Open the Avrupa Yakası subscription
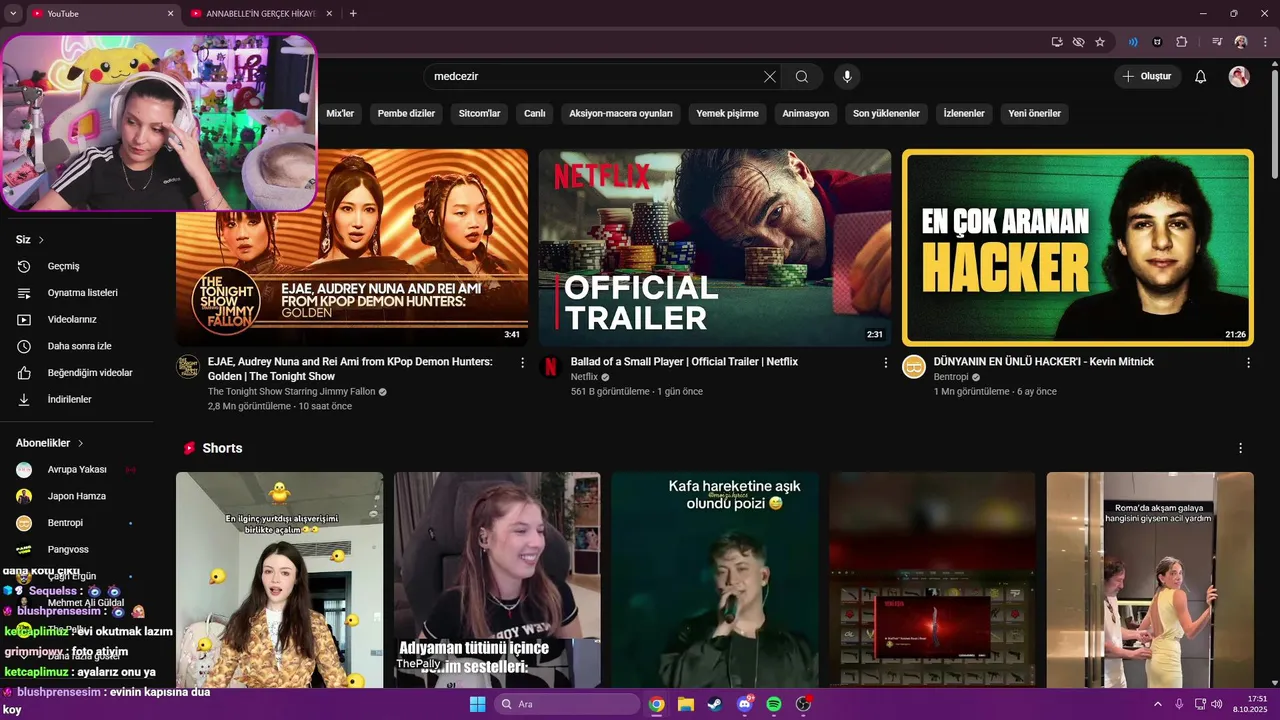 coord(78,470)
